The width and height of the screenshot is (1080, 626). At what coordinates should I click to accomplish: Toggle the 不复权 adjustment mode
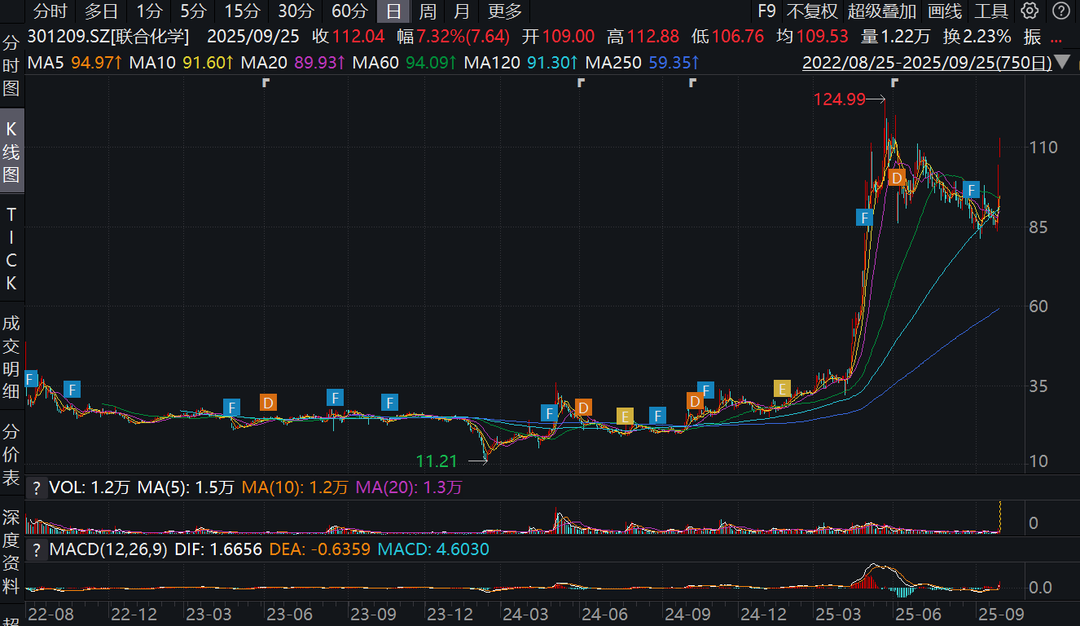(x=811, y=12)
